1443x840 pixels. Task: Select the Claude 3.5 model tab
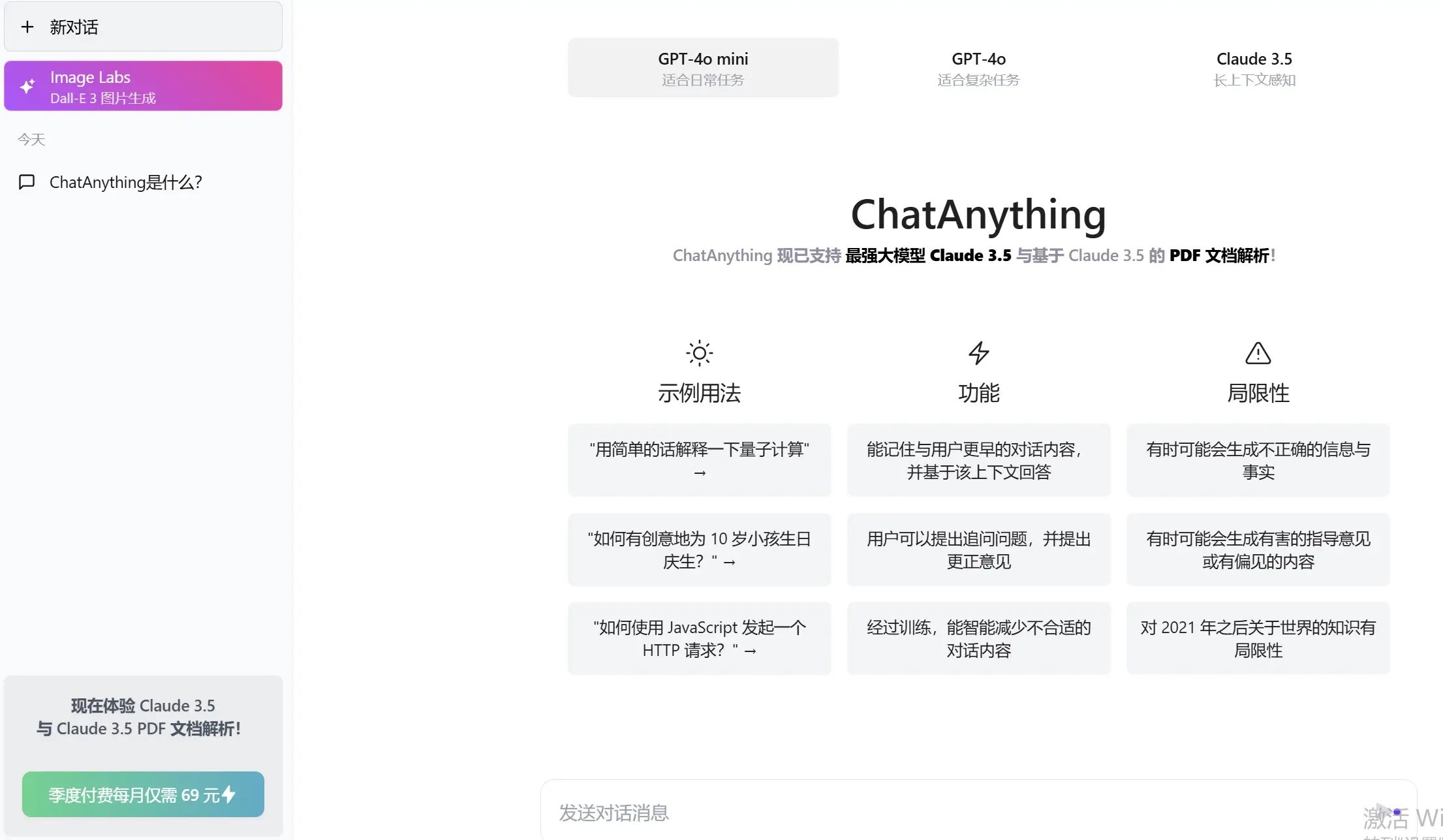(1254, 67)
